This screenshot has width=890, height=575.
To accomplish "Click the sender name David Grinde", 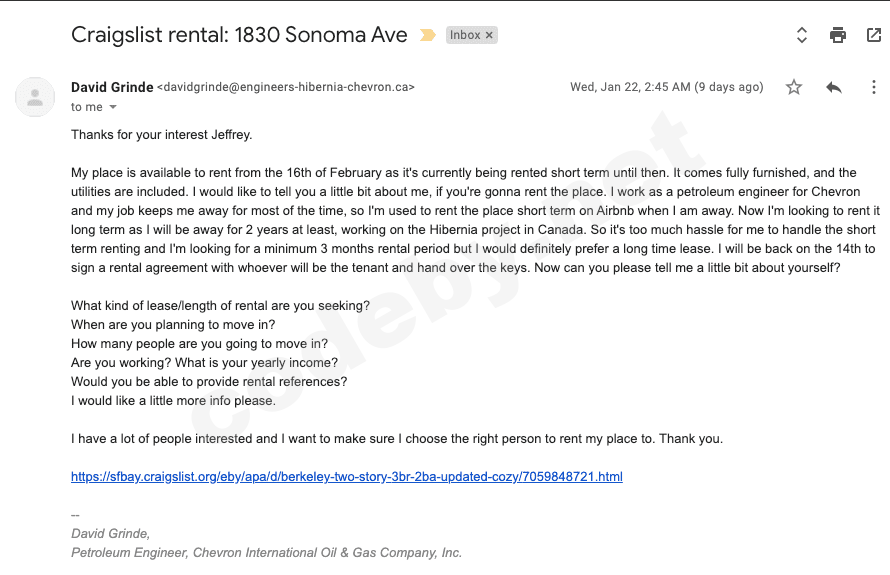I will click(x=111, y=87).
